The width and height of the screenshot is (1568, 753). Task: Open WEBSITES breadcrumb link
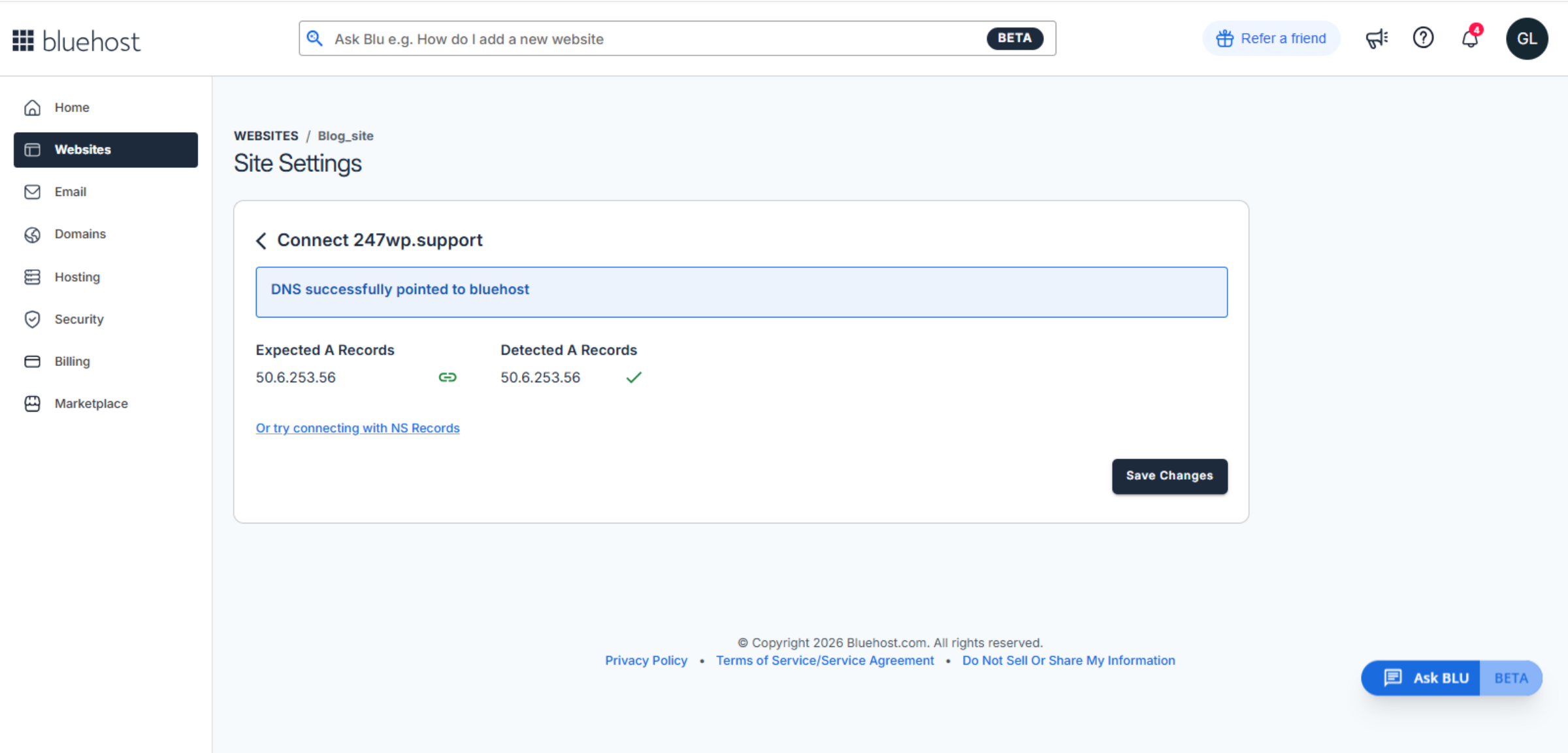[266, 135]
